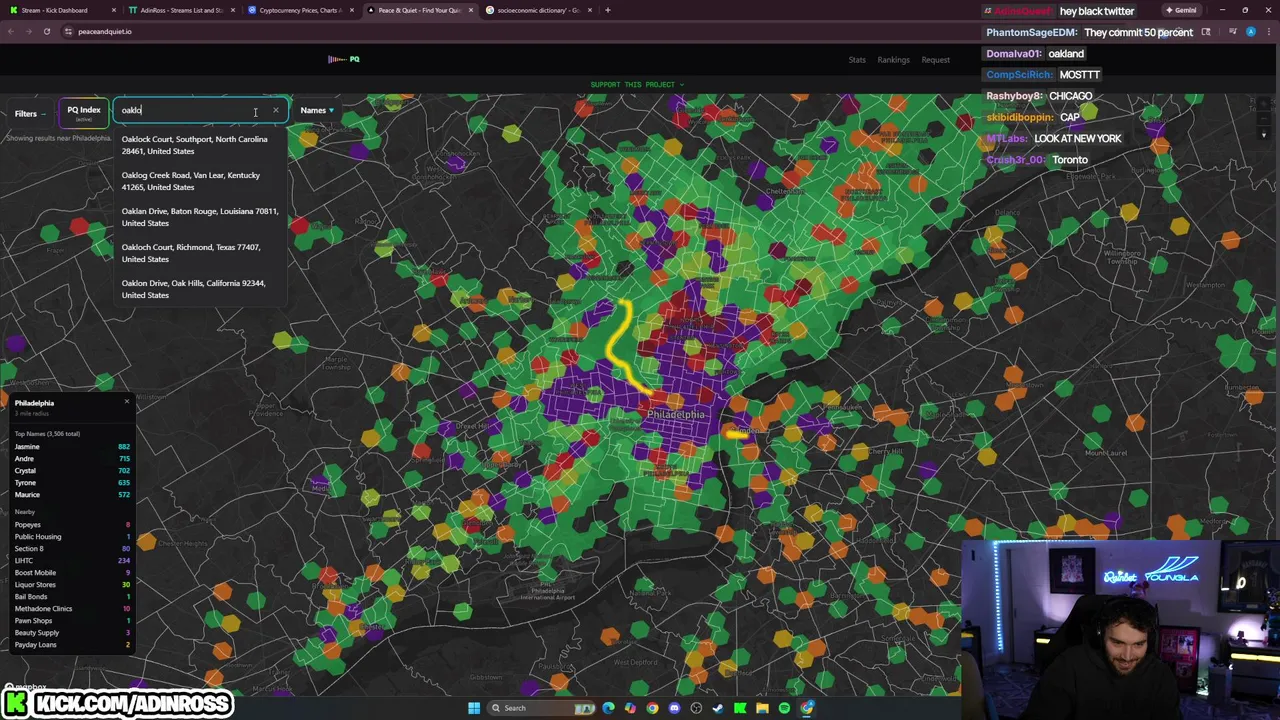This screenshot has height=720, width=1280.
Task: Open Spotify from taskbar
Action: (784, 708)
